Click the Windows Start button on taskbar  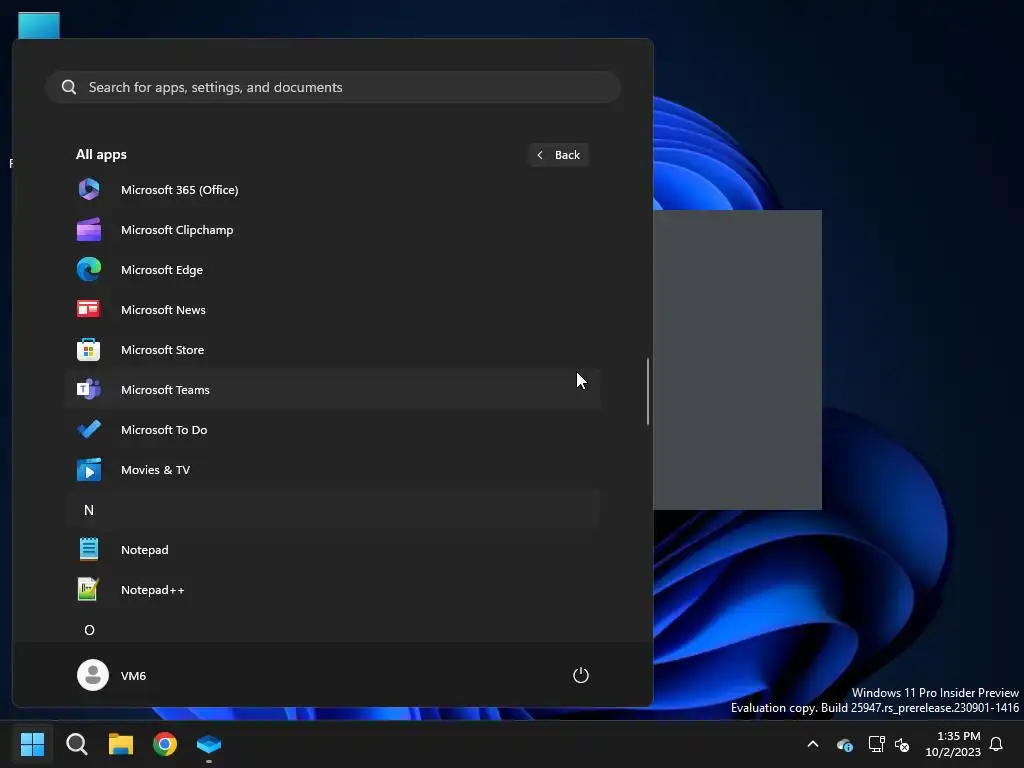point(32,744)
